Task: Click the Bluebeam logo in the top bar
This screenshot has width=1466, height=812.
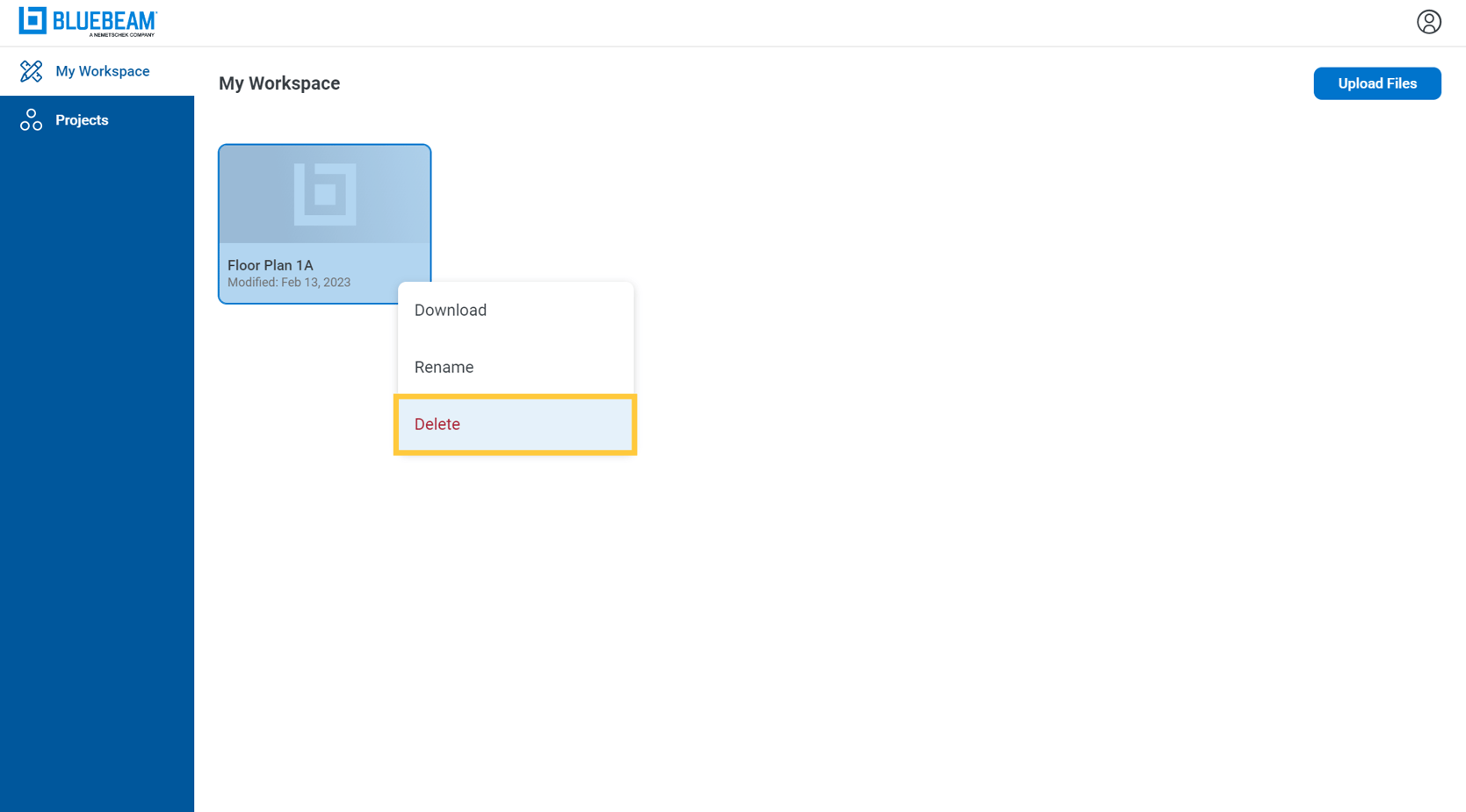Action: 88,22
